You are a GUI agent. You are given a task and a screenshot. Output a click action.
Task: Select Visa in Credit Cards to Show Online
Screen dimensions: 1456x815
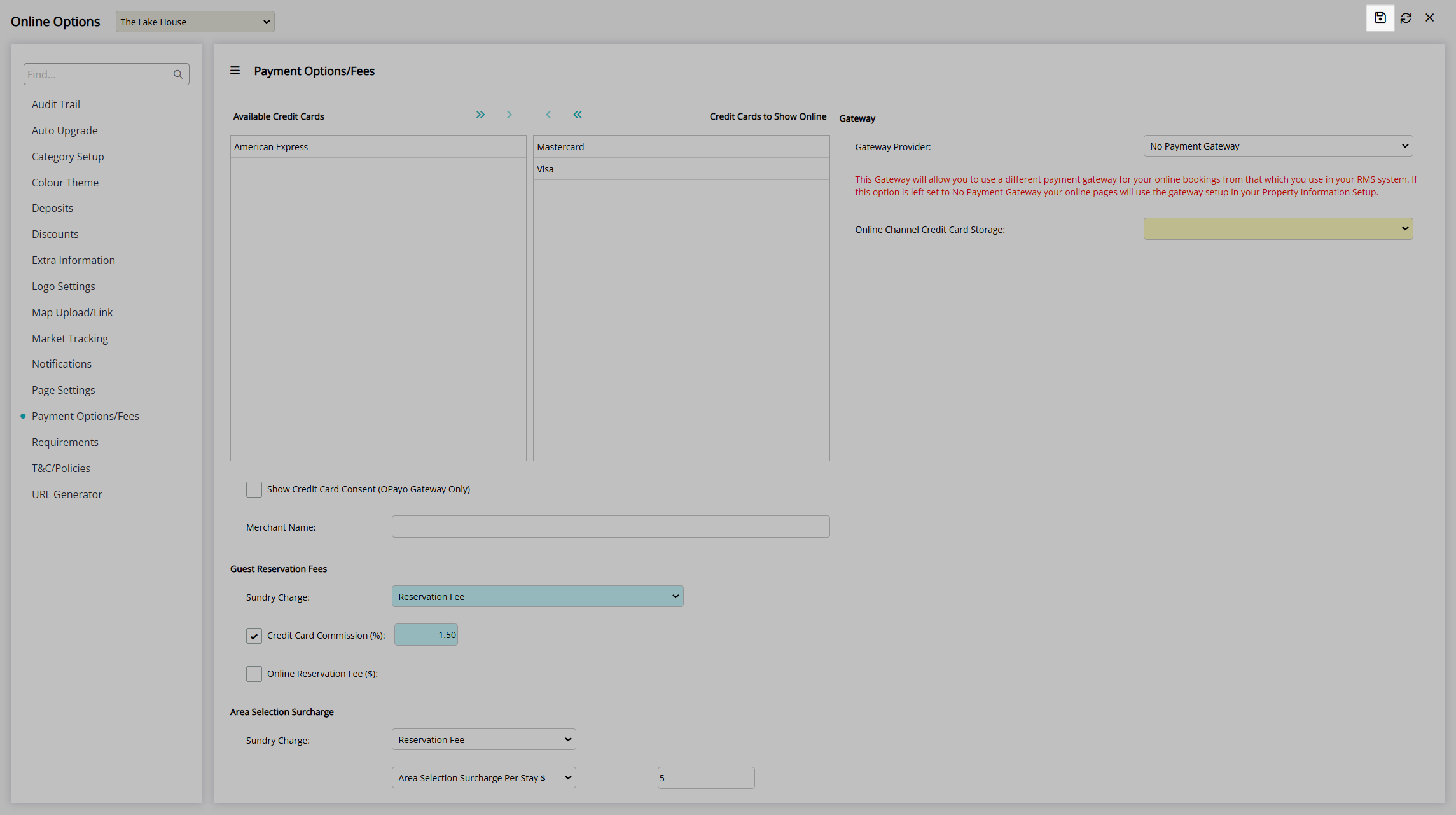point(681,169)
